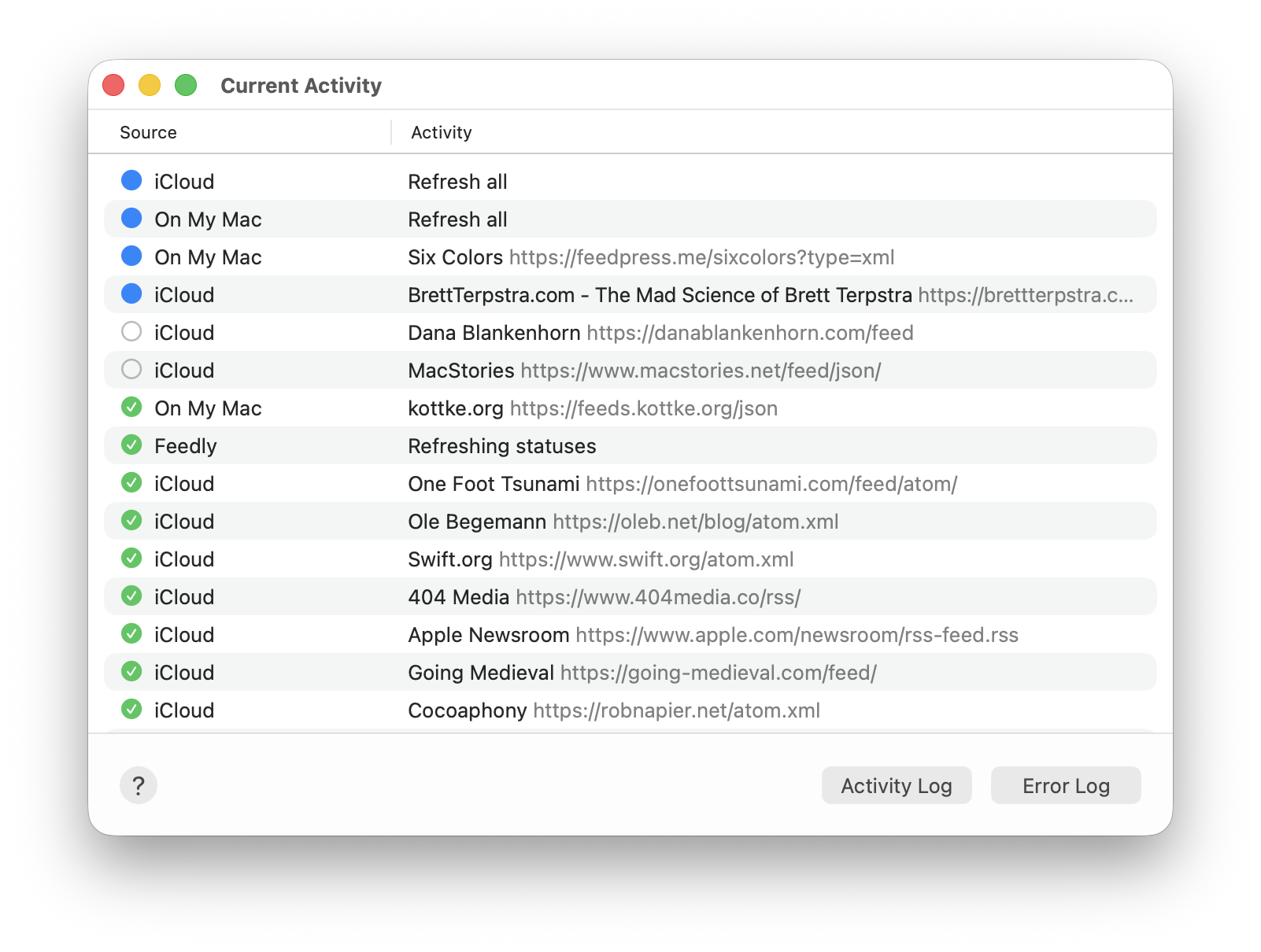
Task: Click green checkmark on 404 Media row
Action: 131,596
